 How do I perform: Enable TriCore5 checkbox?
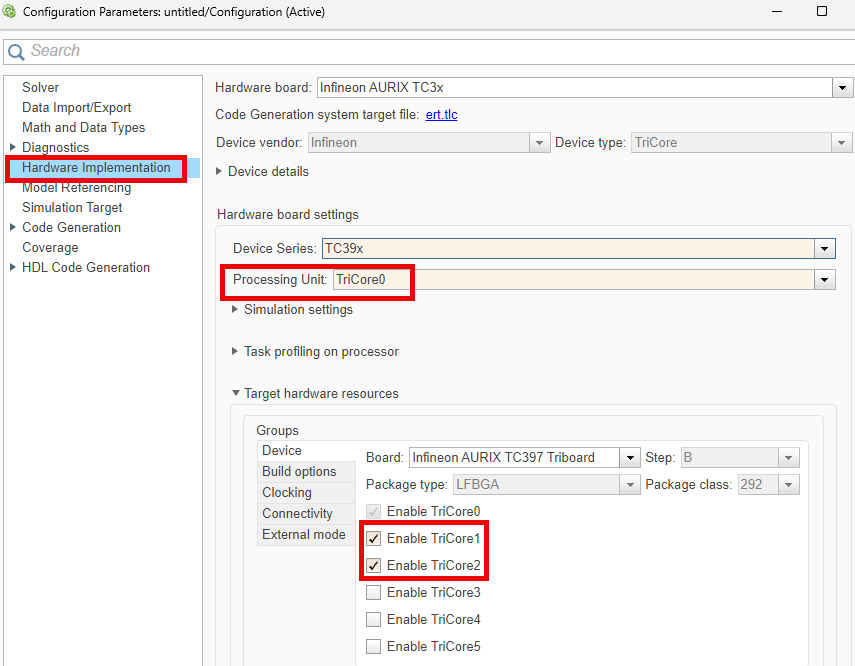(373, 646)
